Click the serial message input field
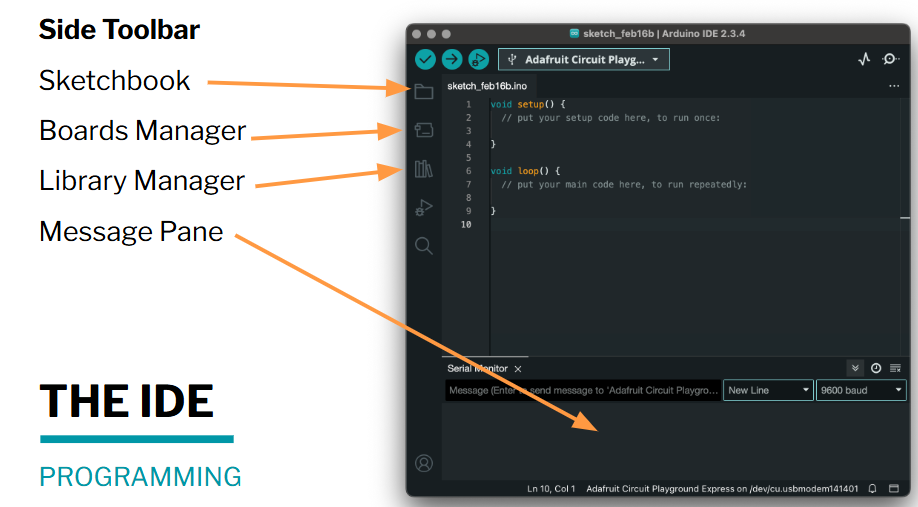The image size is (918, 507). point(582,390)
